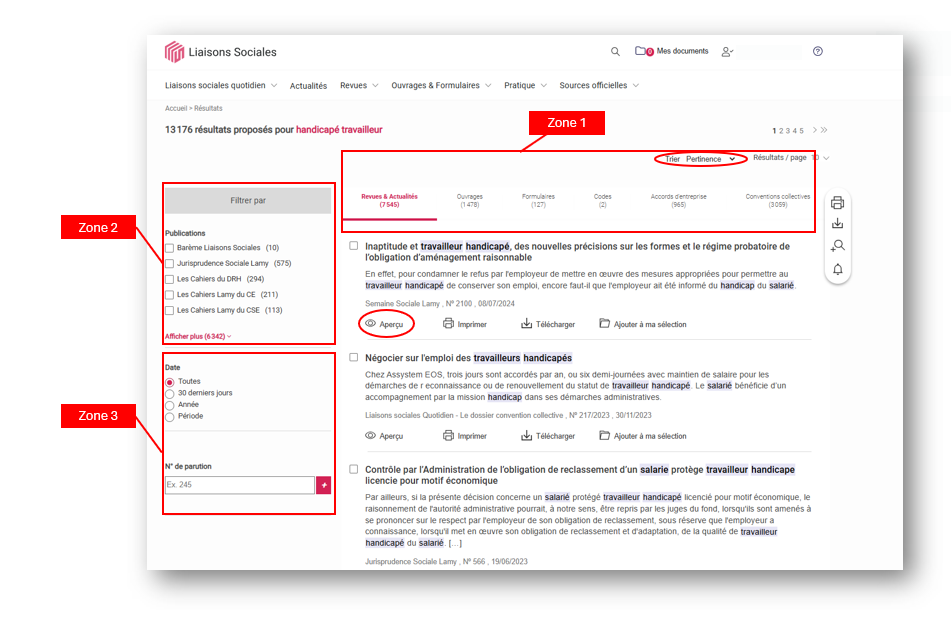
Task: Expand Ouvrages & Formulaires menu
Action: point(441,86)
